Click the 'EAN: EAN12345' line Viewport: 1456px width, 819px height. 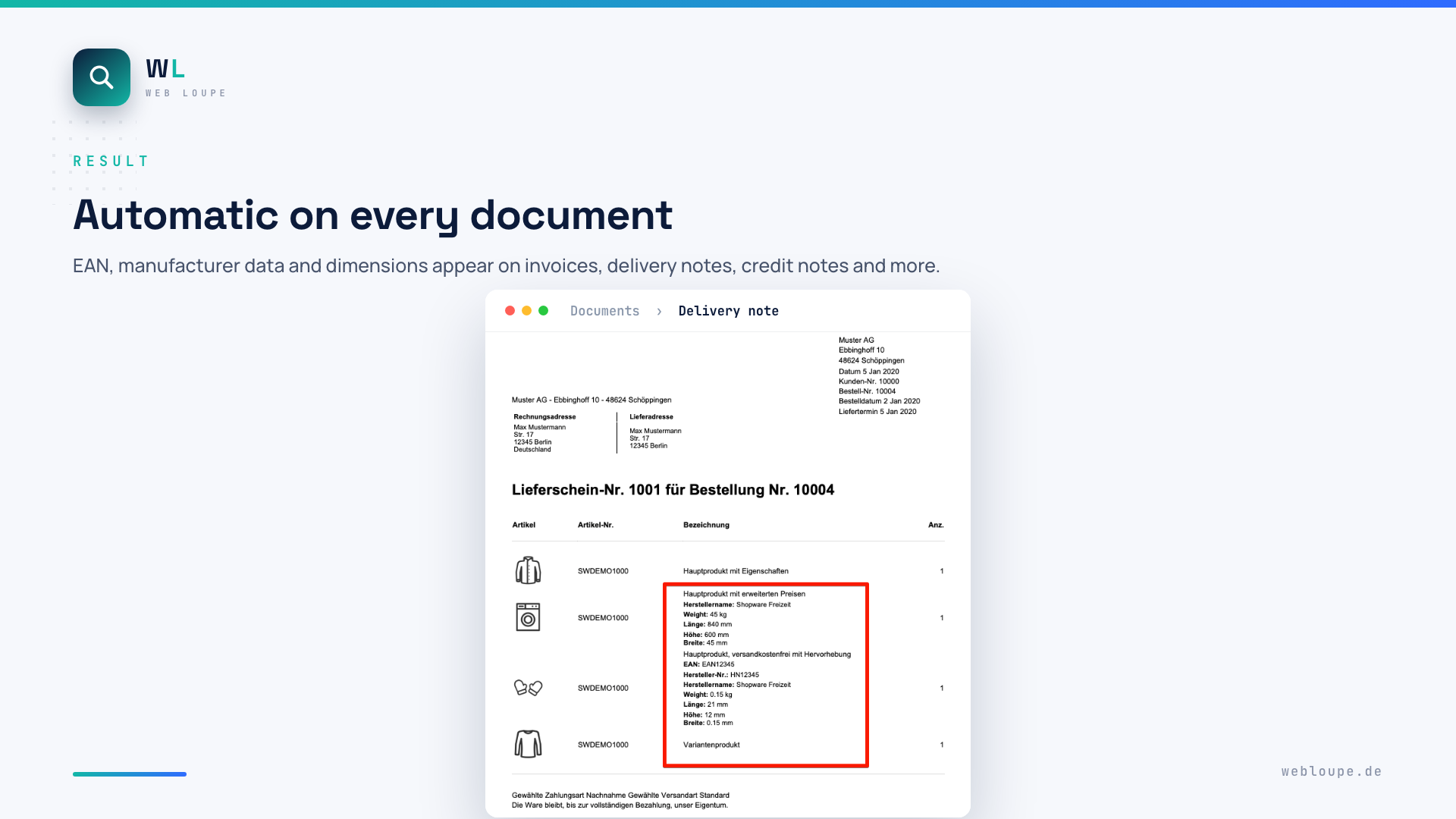pyautogui.click(x=708, y=664)
